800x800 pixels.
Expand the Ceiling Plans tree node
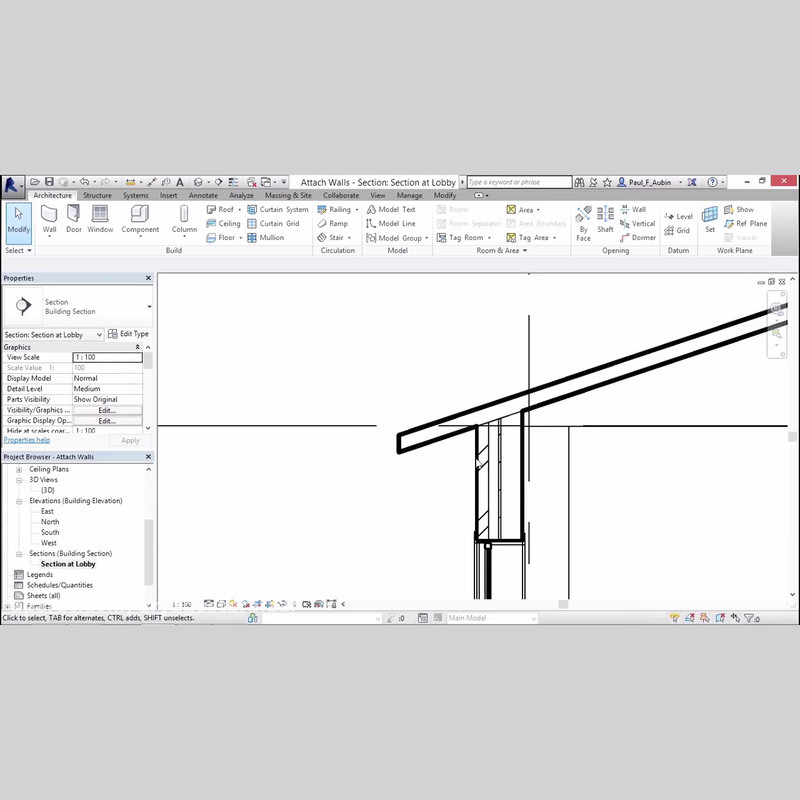(19, 469)
